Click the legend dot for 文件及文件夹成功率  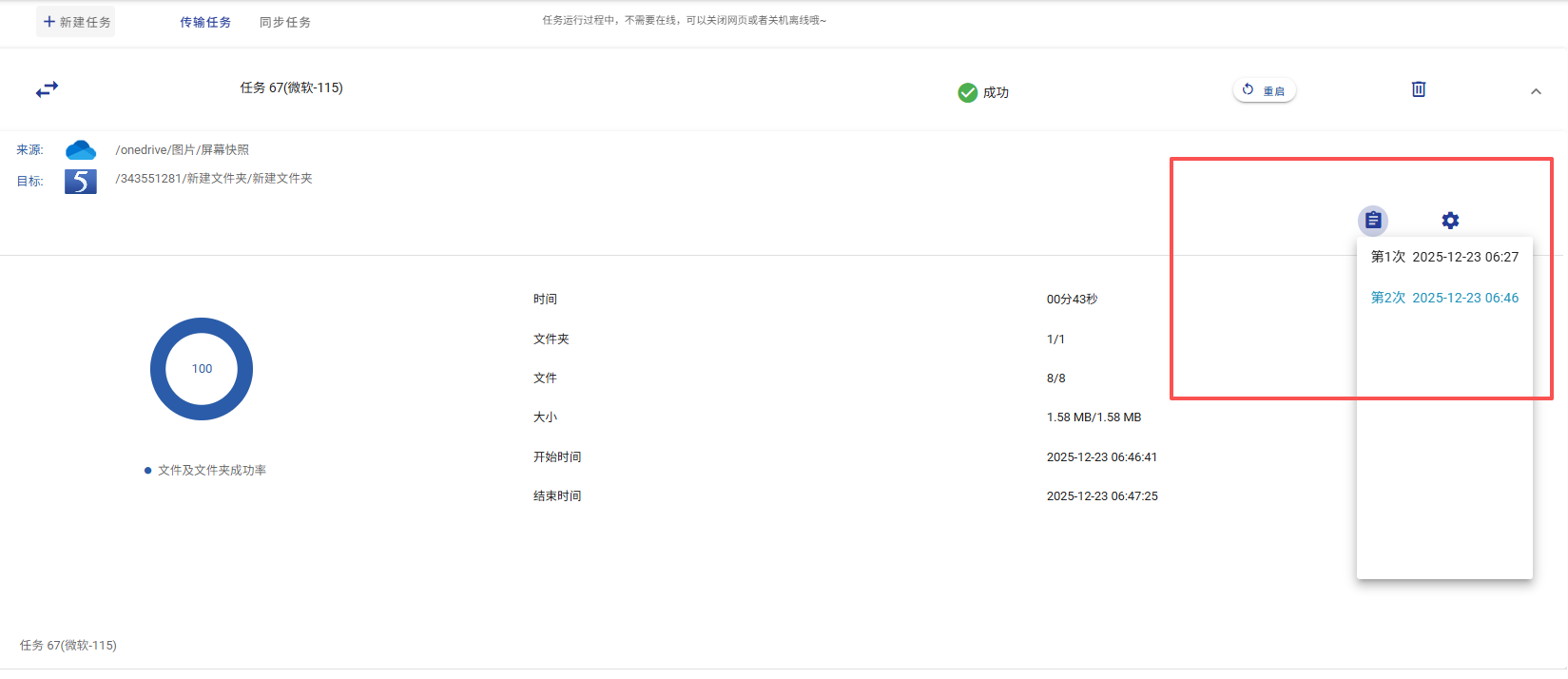[x=148, y=471]
